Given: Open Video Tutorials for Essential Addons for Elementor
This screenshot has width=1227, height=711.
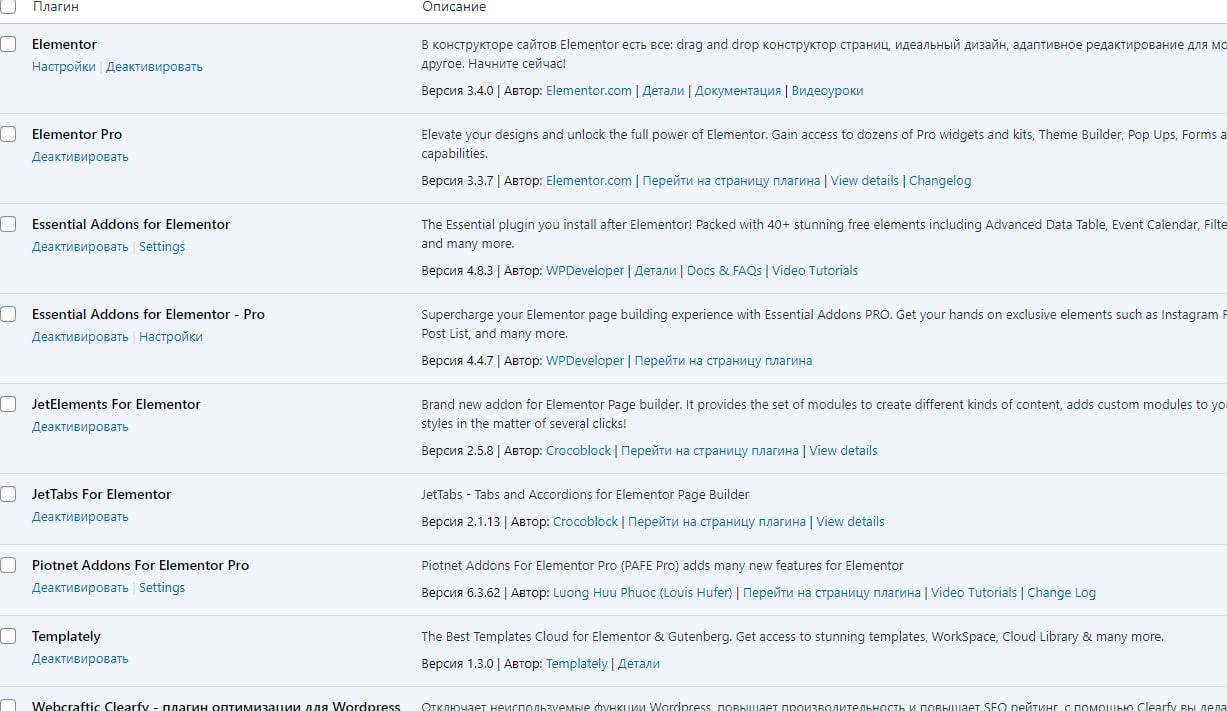Looking at the screenshot, I should tap(815, 271).
